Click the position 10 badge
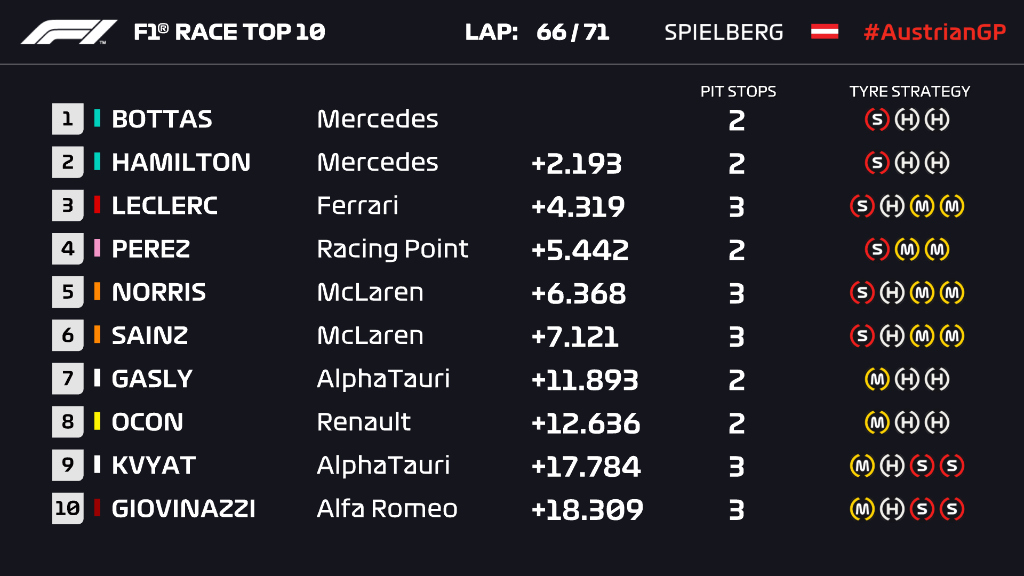 67,509
